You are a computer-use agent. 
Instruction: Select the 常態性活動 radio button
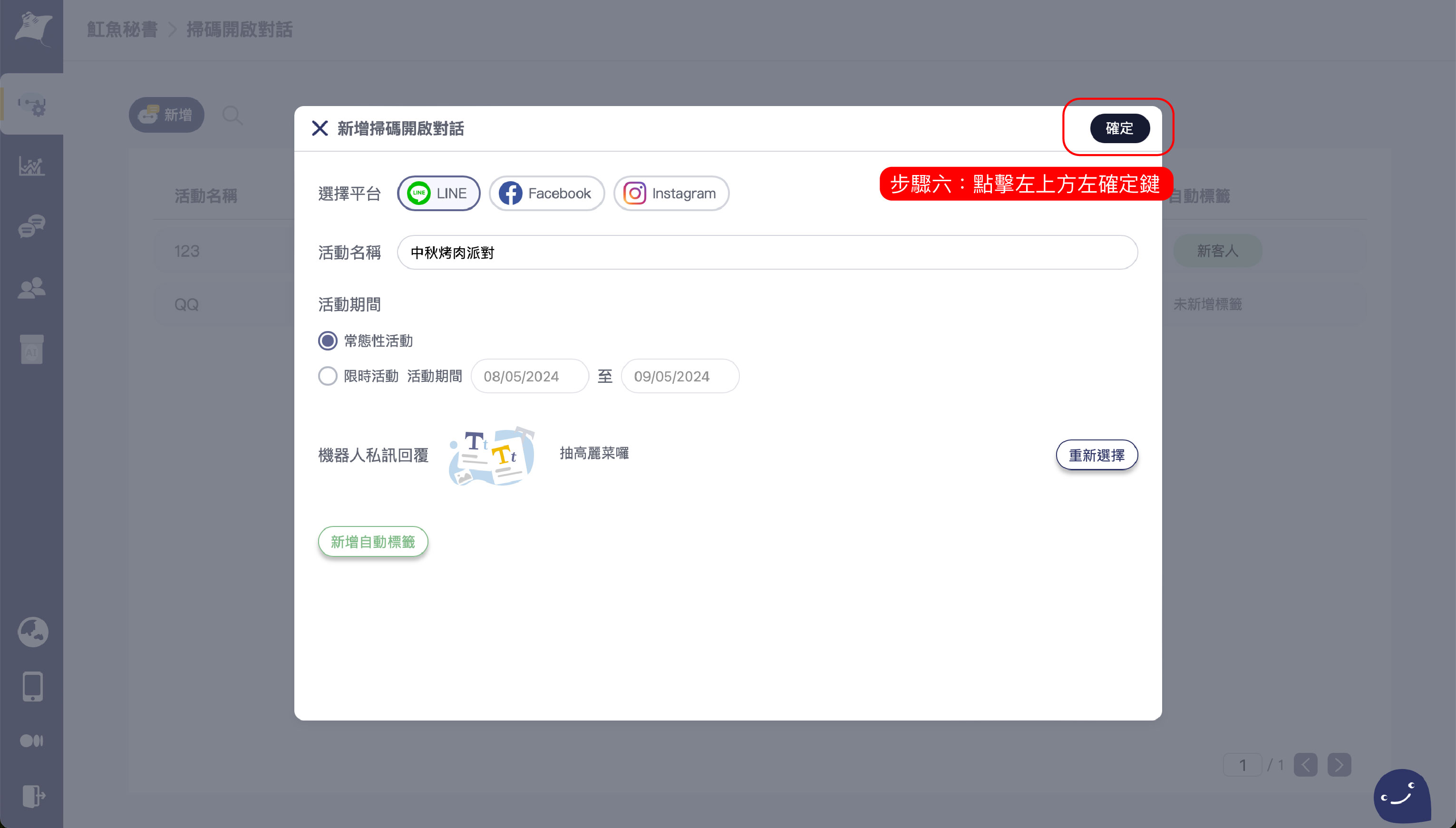click(328, 341)
